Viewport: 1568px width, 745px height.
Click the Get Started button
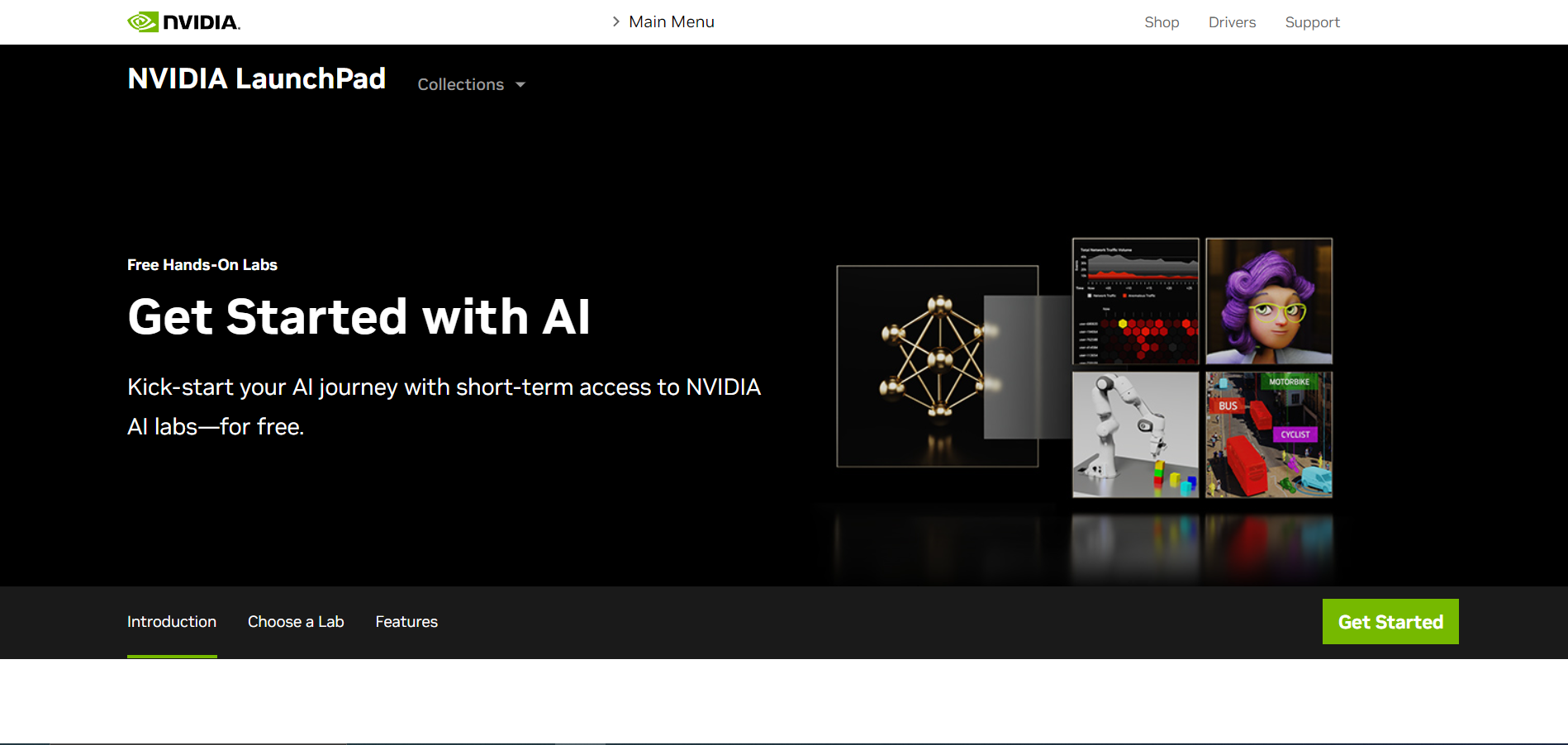pos(1390,621)
